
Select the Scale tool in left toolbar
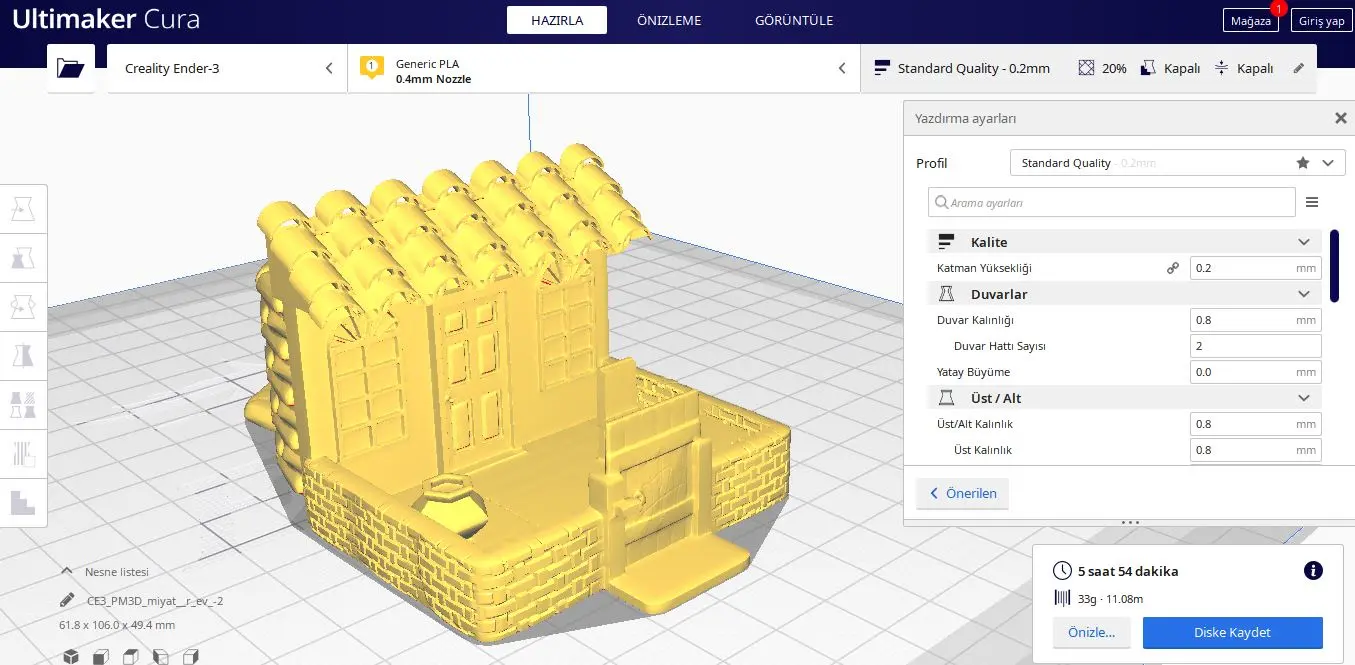point(23,258)
